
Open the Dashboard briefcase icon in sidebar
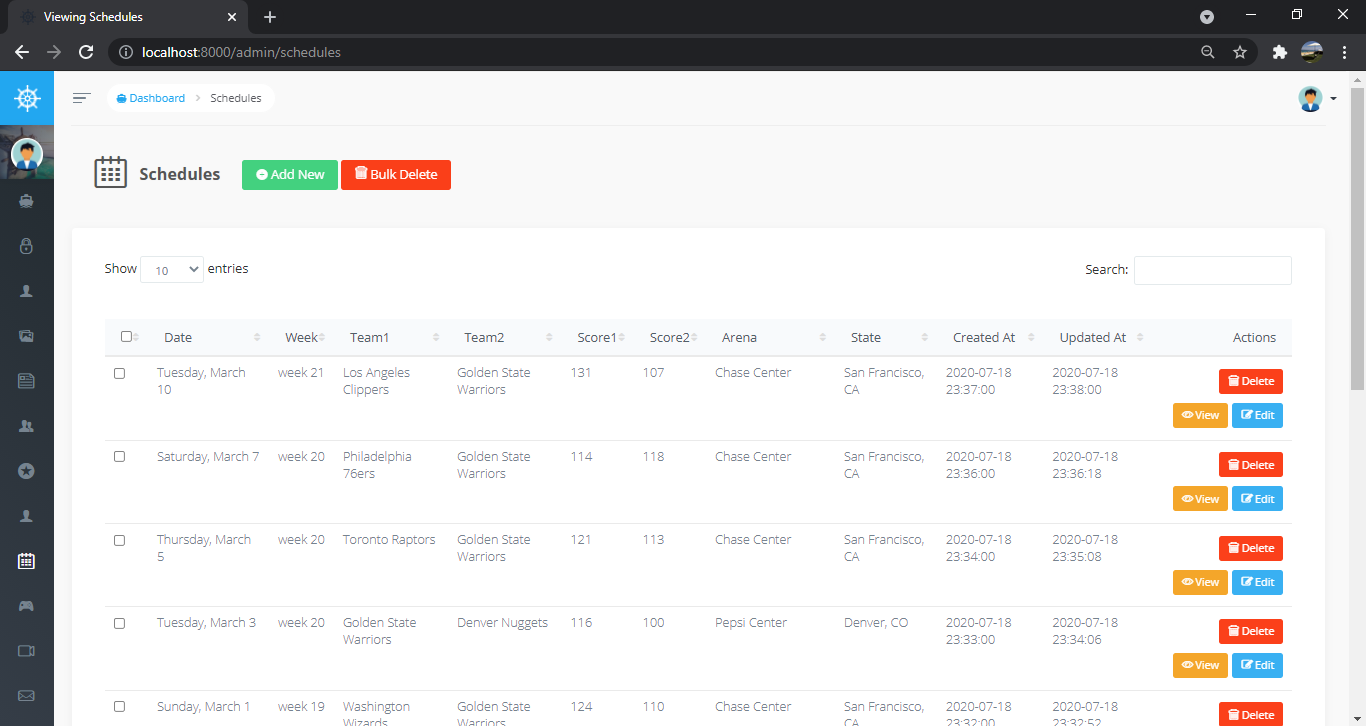(26, 200)
